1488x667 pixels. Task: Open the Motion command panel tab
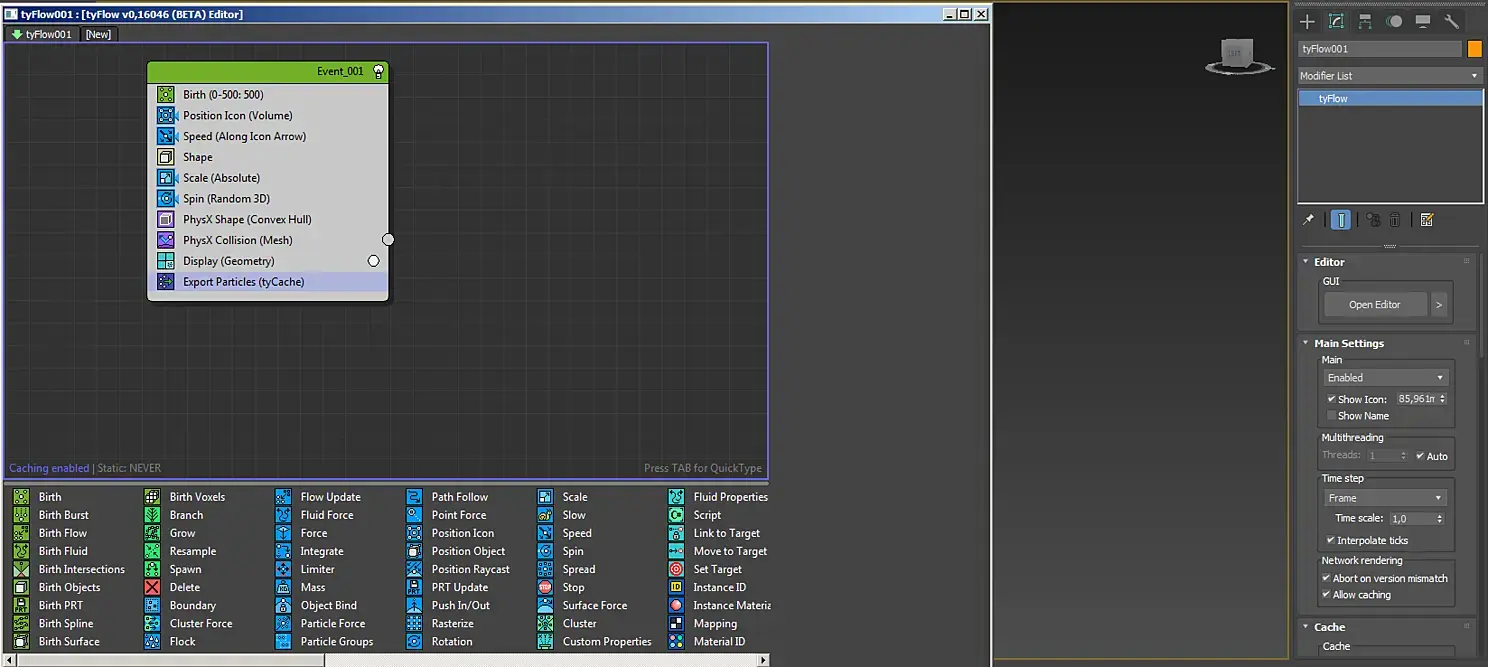click(x=1394, y=21)
